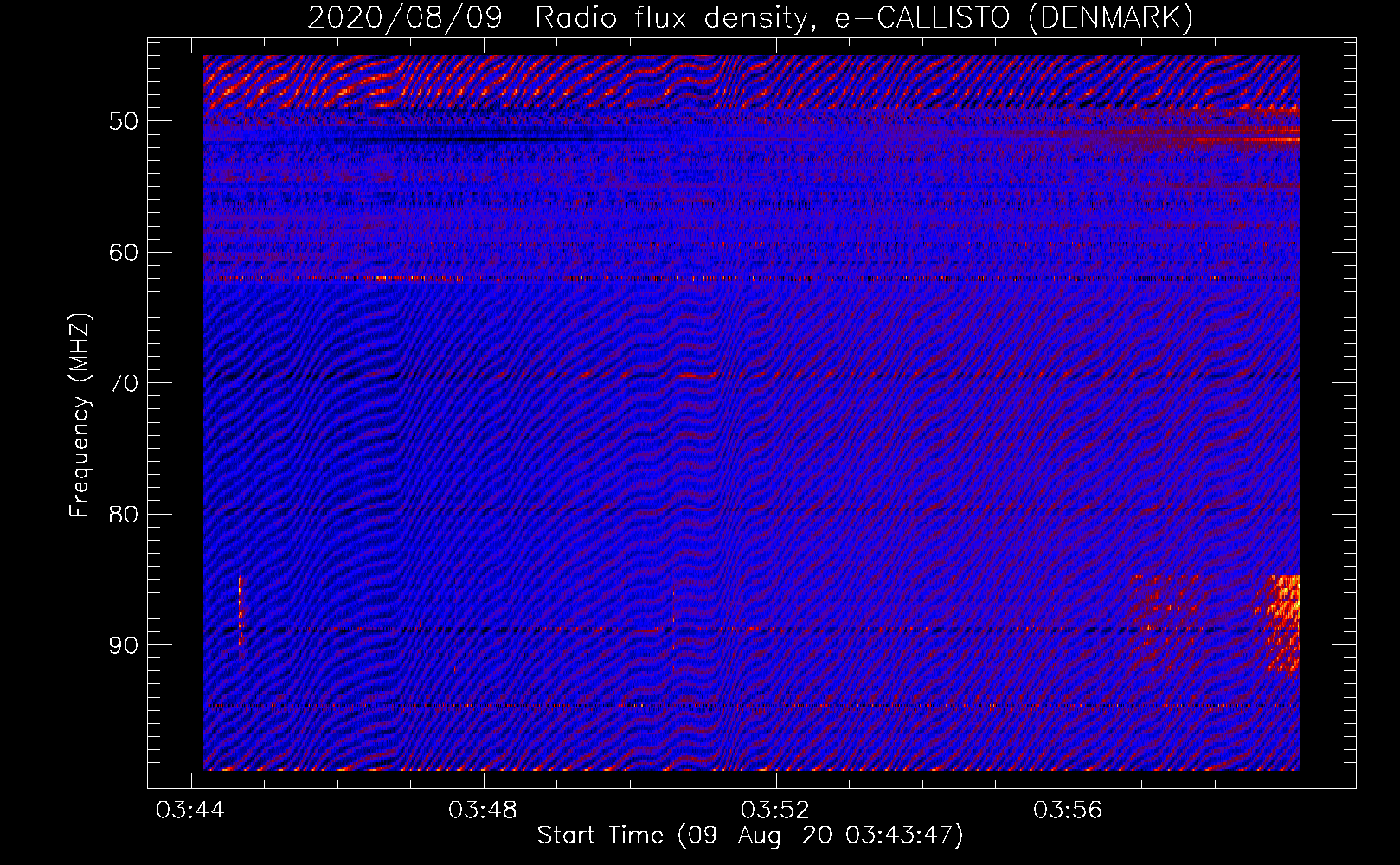The width and height of the screenshot is (1400, 865).
Task: Click the 'Start Time (09-Aug-20 03:43:47)' axis label
Action: [750, 836]
